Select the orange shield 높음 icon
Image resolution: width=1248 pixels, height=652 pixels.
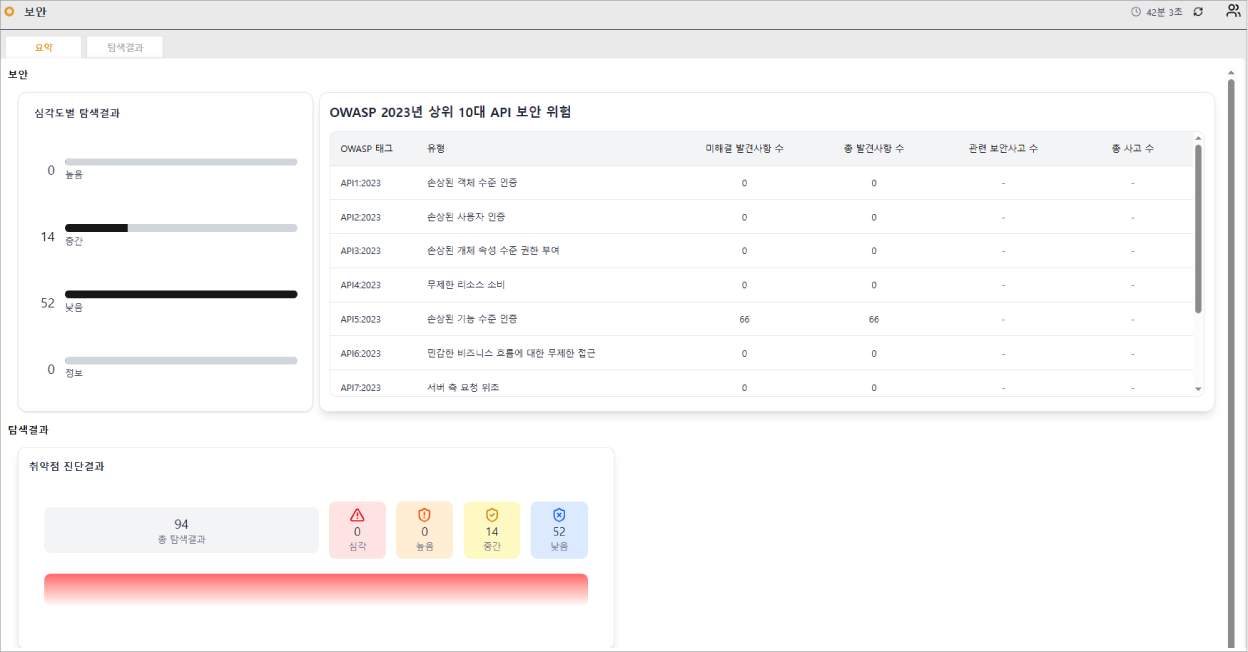(x=424, y=515)
